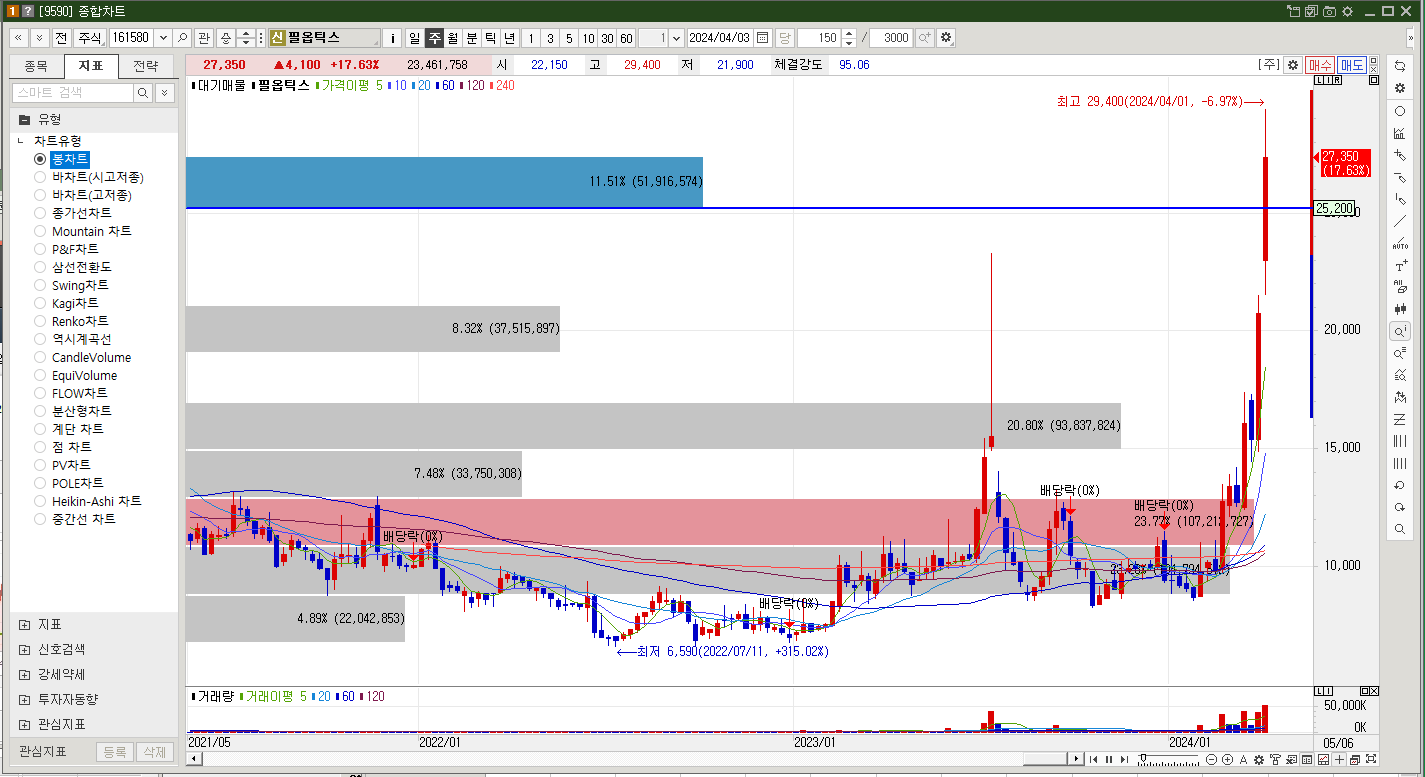Click the horizontal scrollbar right arrow
The image size is (1425, 777).
[1076, 760]
